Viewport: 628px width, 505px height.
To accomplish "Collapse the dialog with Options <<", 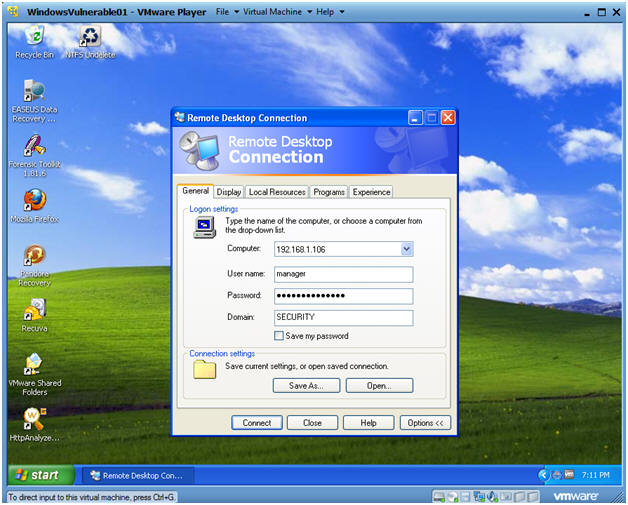I will [425, 423].
